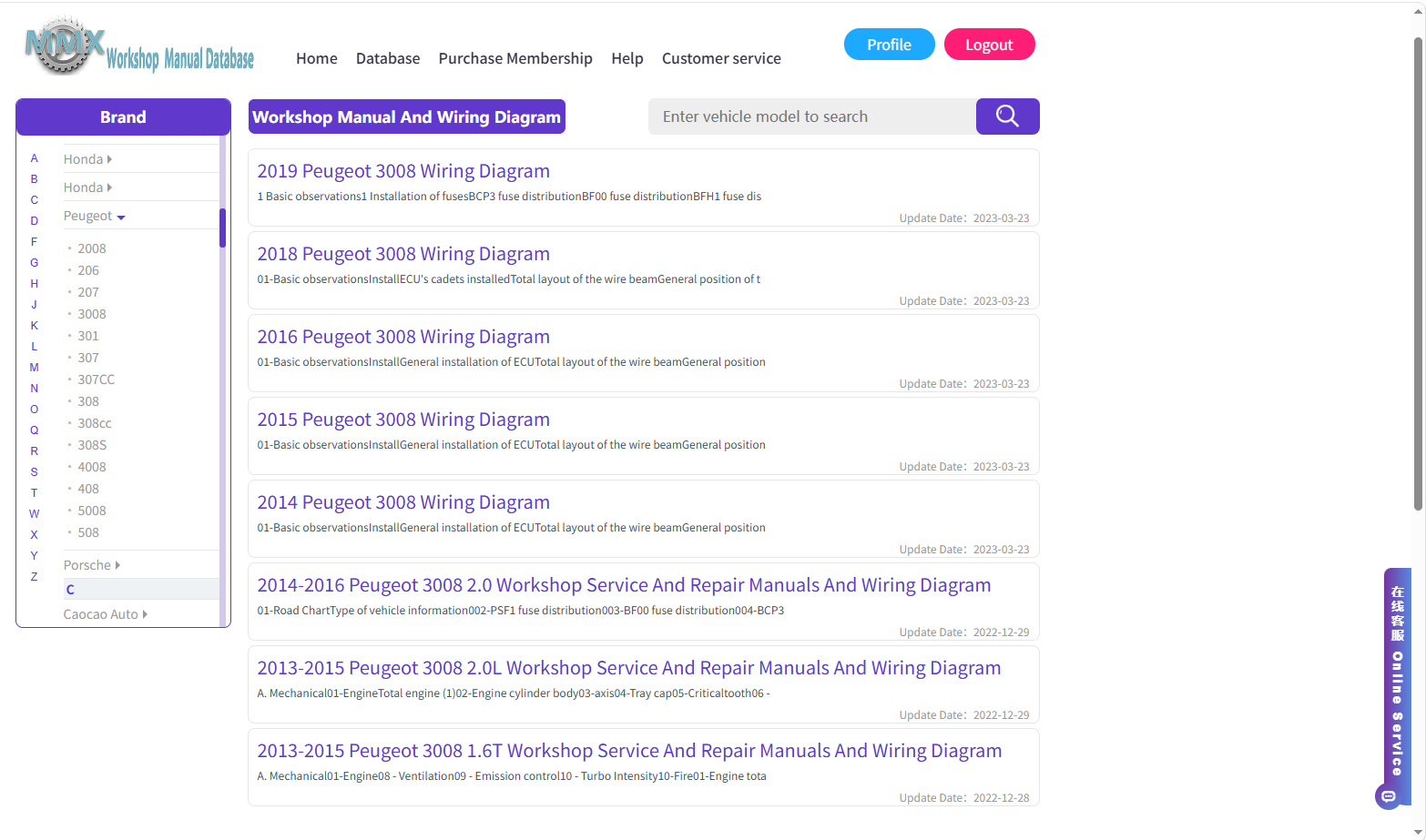
Task: Select the 301 model under Peugeot
Action: 88,336
